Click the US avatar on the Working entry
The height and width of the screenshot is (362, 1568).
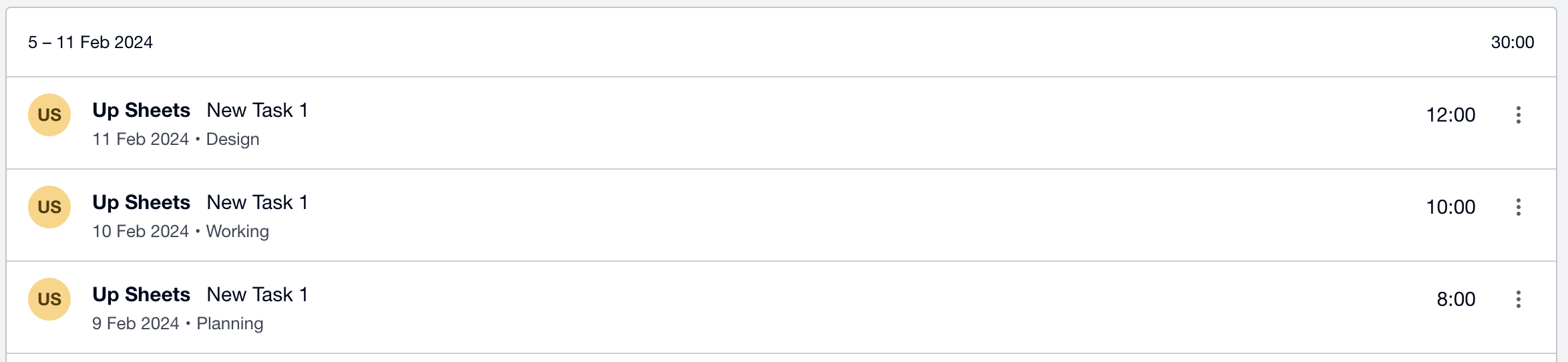click(x=49, y=207)
